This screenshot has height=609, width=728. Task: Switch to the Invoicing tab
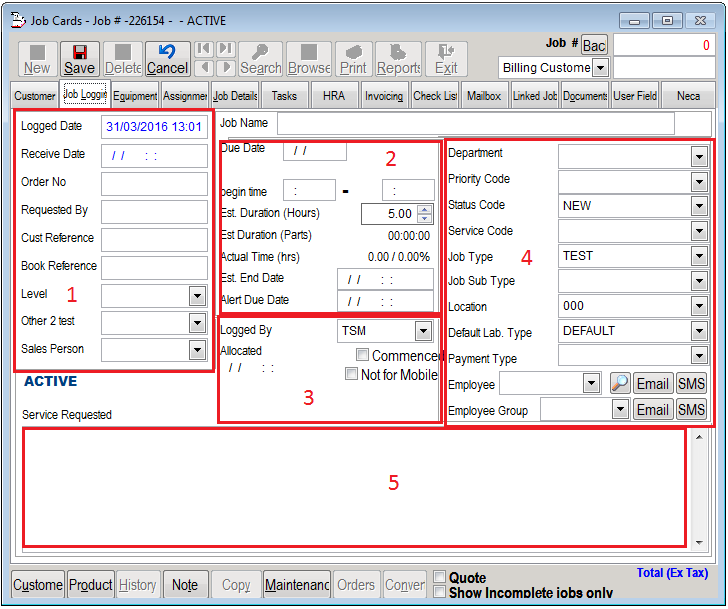point(383,96)
